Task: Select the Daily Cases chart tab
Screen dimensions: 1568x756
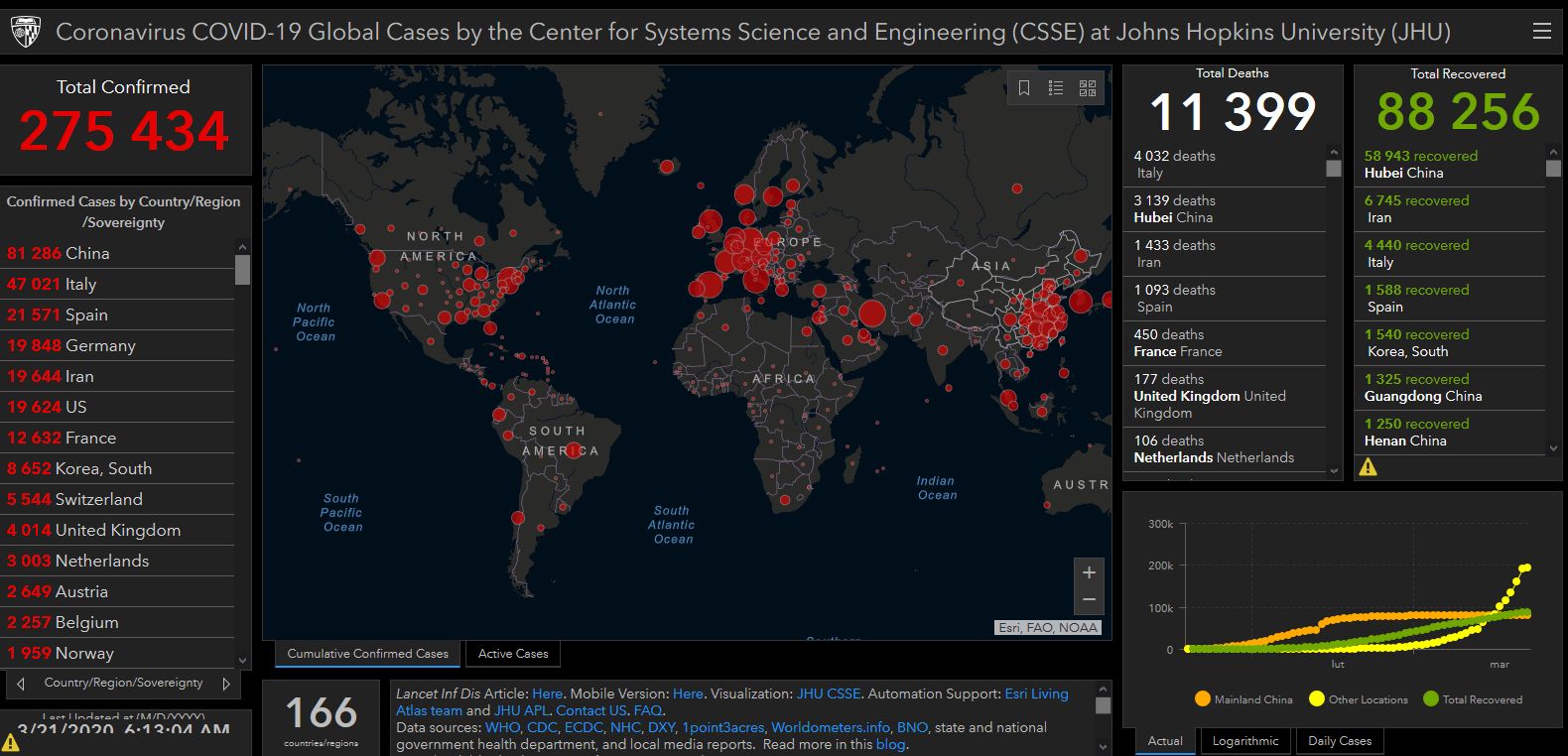Action: (x=1340, y=741)
